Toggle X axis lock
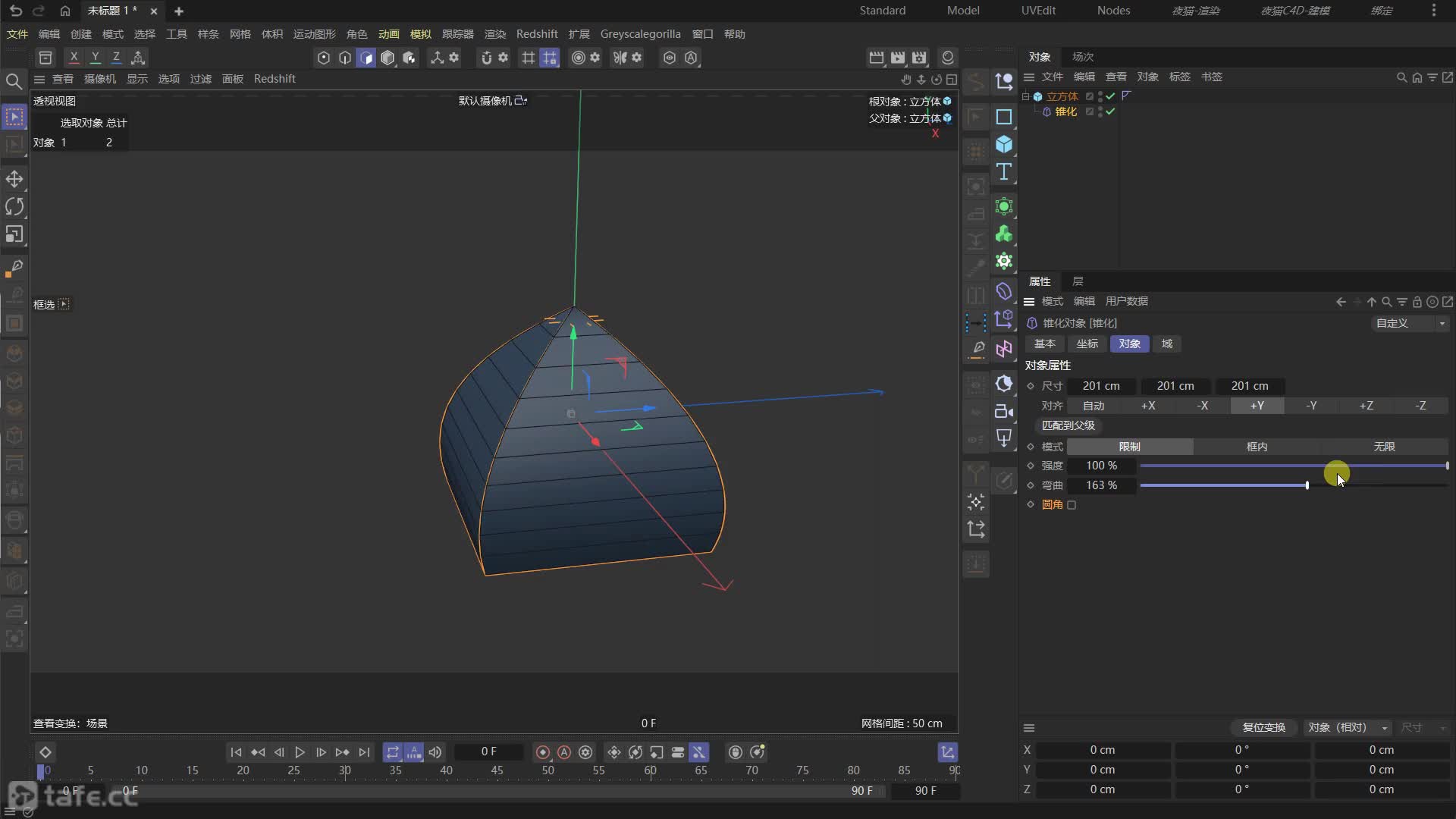Viewport: 1456px width, 819px height. pos(74,58)
